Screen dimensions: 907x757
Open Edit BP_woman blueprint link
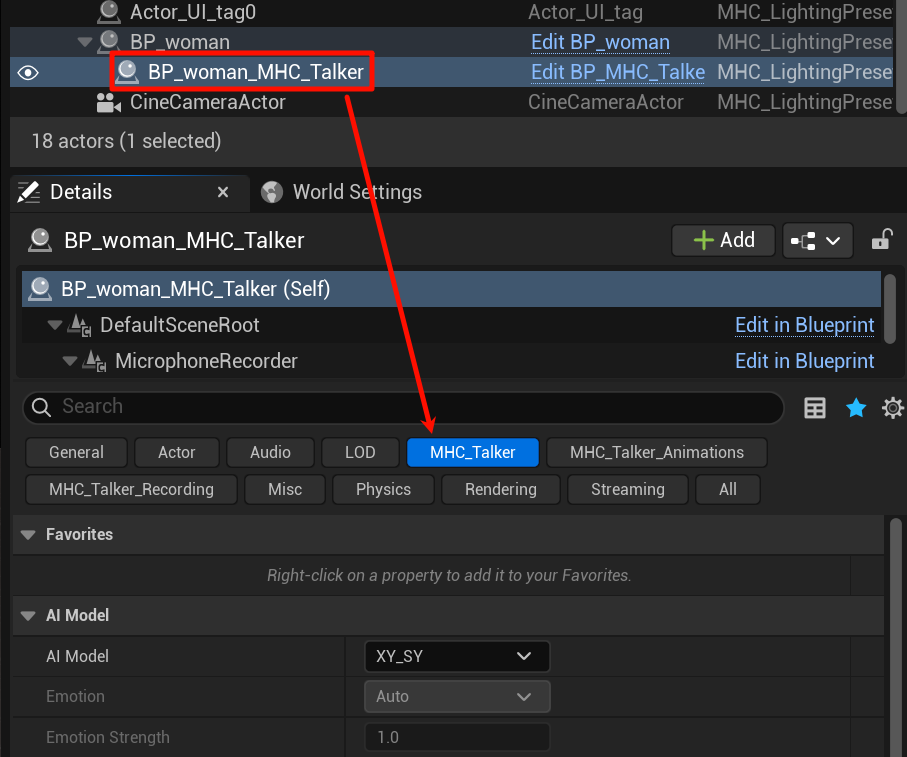coord(600,42)
